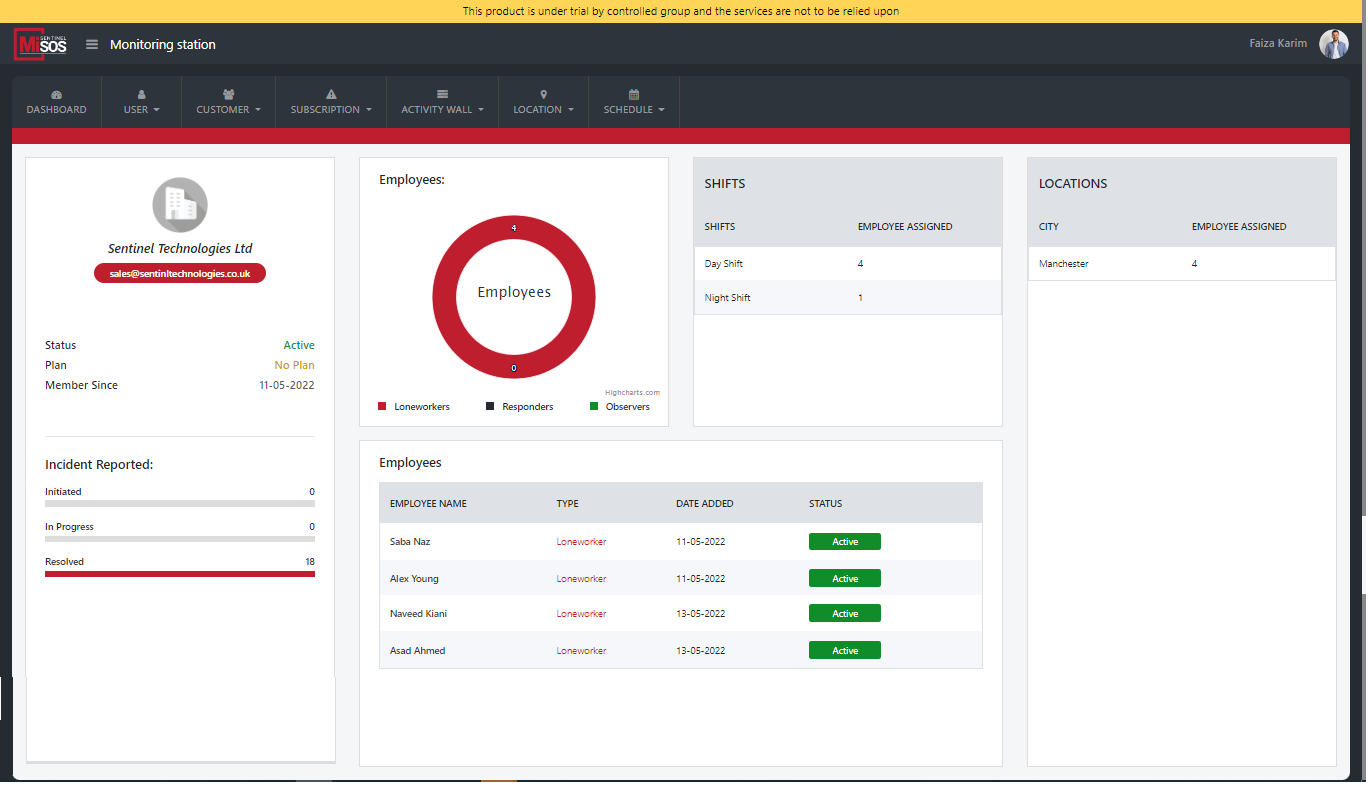
Task: Click the Schedule calendar icon
Action: point(633,94)
